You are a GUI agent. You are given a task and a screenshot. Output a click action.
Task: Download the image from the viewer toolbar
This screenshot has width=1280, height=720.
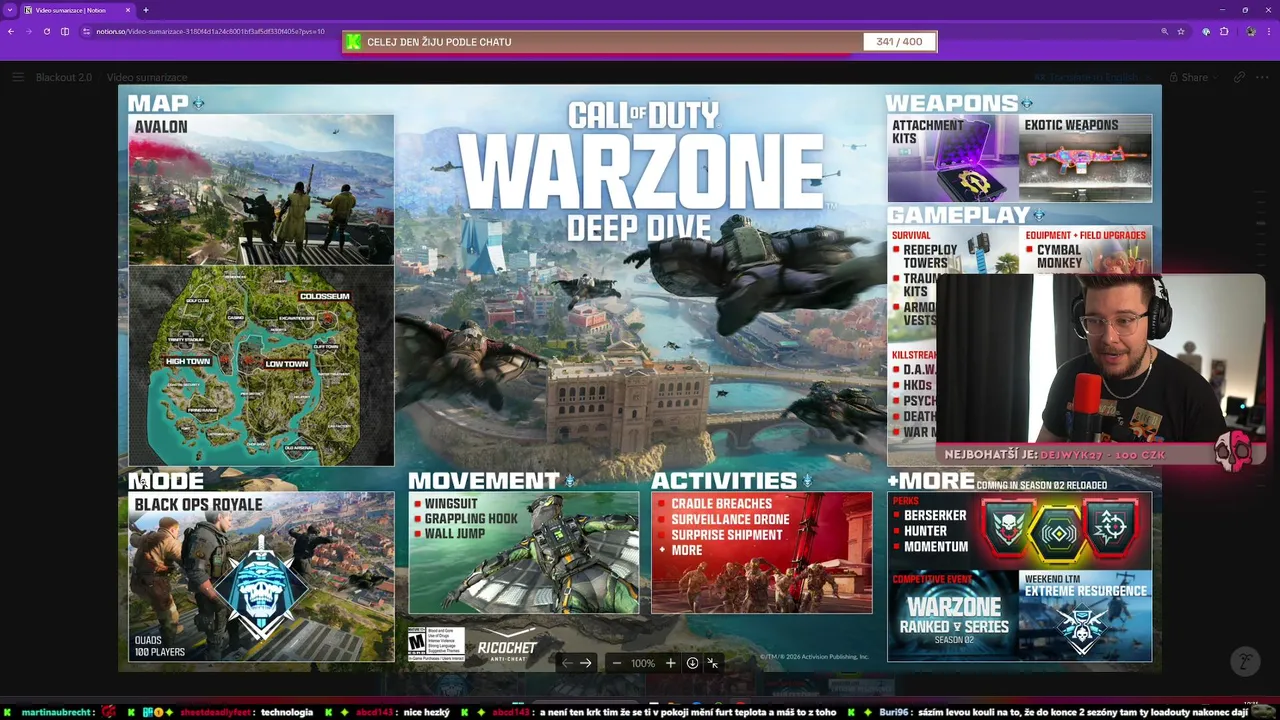(x=692, y=663)
